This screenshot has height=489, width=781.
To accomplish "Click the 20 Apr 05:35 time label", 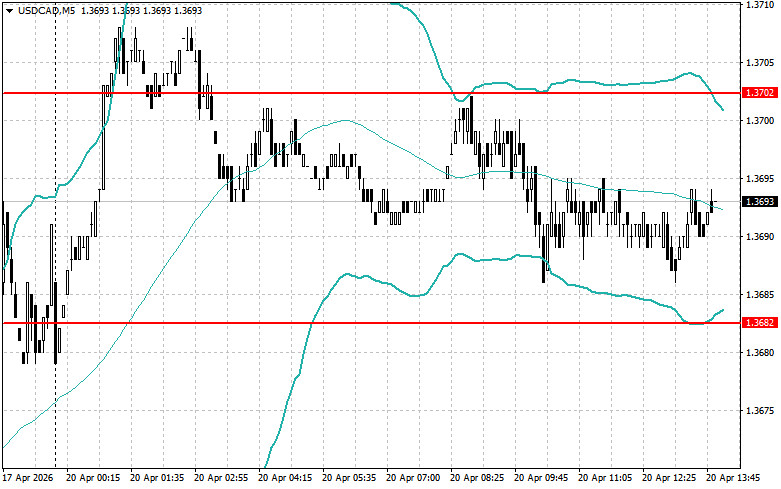I will coord(349,478).
